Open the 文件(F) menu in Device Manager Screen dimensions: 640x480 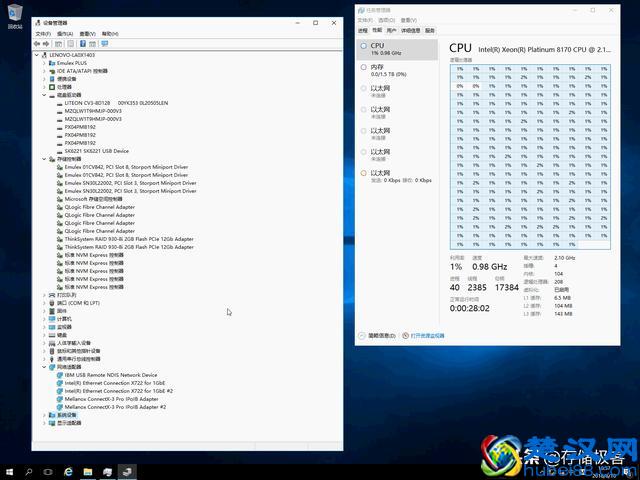coord(42,33)
